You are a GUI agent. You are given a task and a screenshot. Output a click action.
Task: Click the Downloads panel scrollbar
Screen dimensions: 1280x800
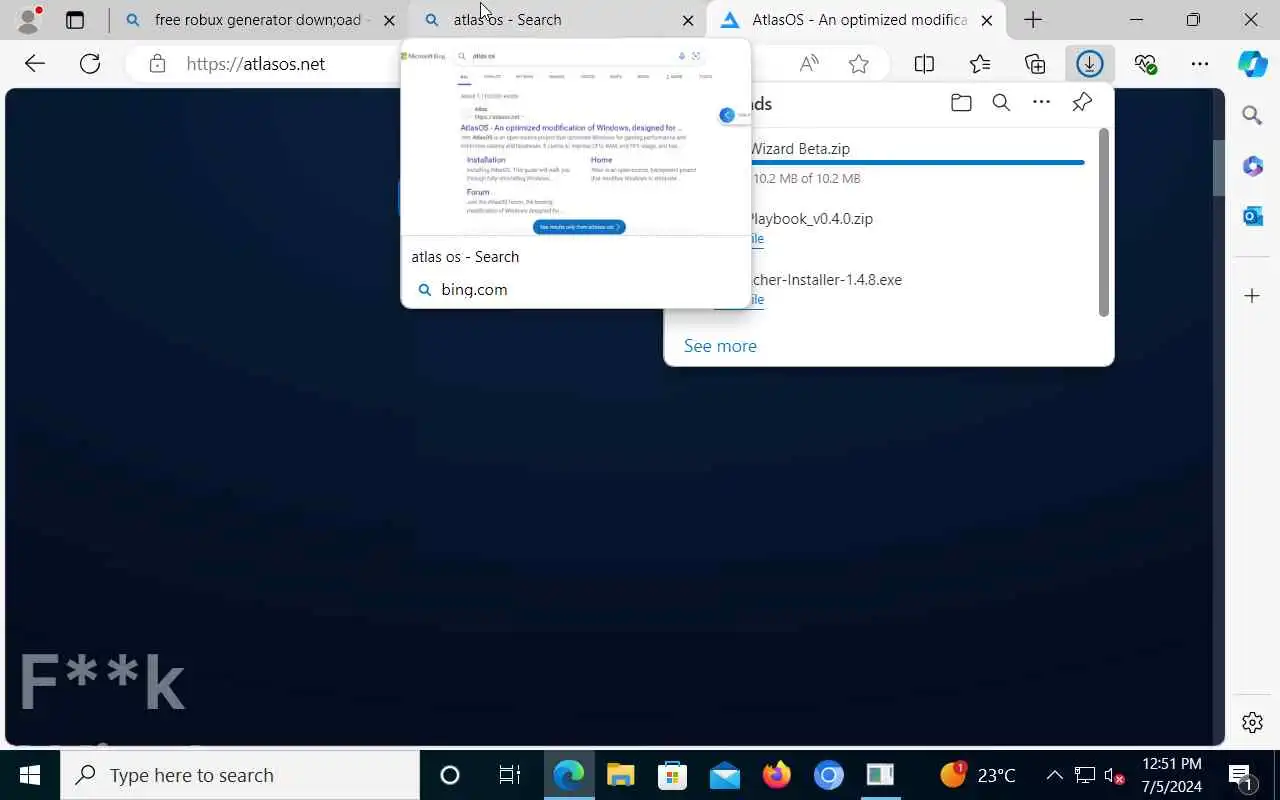tap(1104, 222)
